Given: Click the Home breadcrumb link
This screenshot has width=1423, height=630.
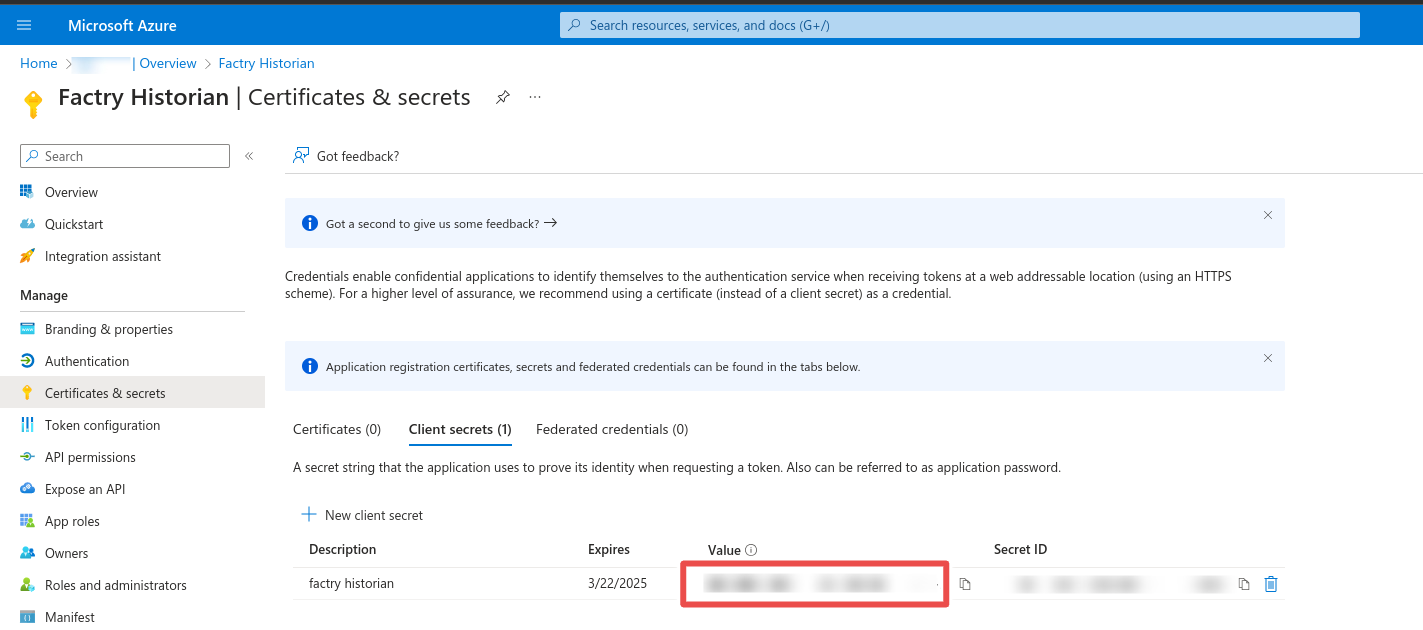Looking at the screenshot, I should [x=39, y=63].
